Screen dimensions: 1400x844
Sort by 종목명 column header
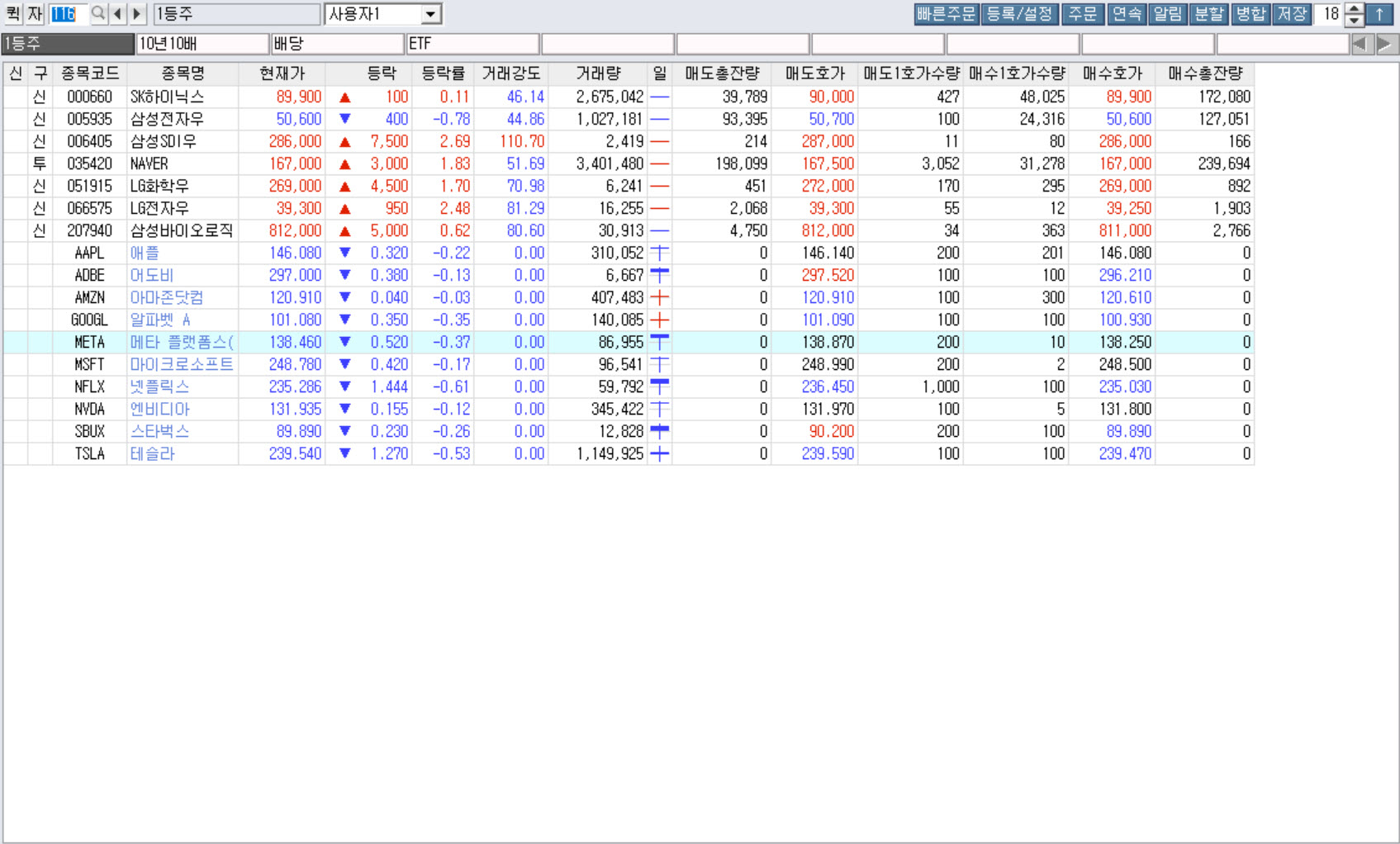[x=183, y=73]
